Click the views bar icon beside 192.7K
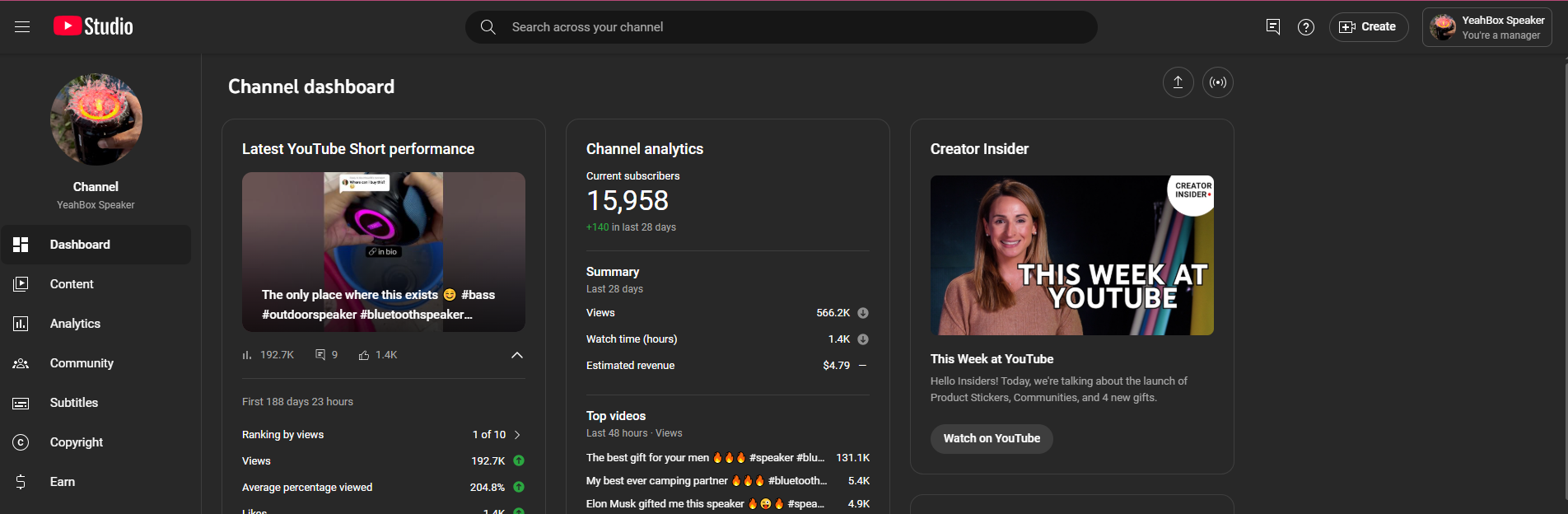This screenshot has width=1568, height=514. coord(246,355)
